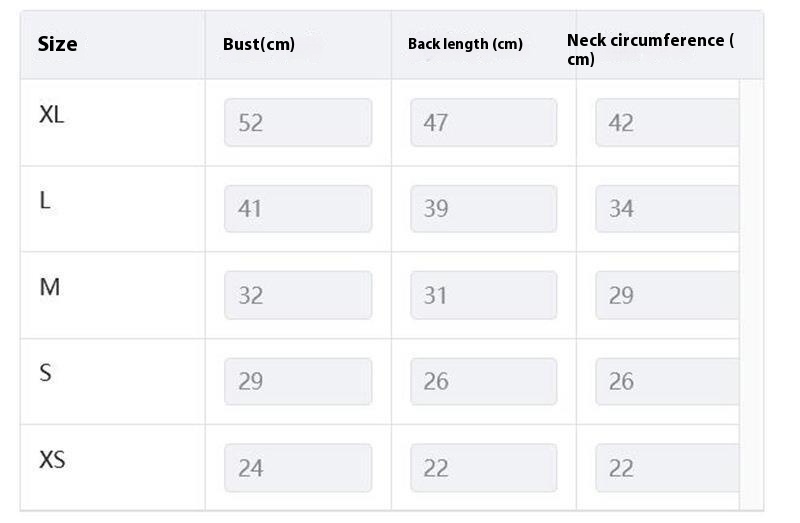This screenshot has width=800, height=523.
Task: Click the Bust(cm) column header
Action: [x=259, y=44]
